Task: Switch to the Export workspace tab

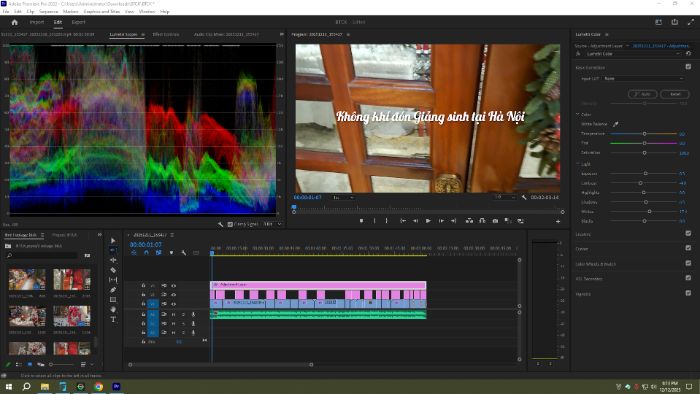Action: click(78, 22)
